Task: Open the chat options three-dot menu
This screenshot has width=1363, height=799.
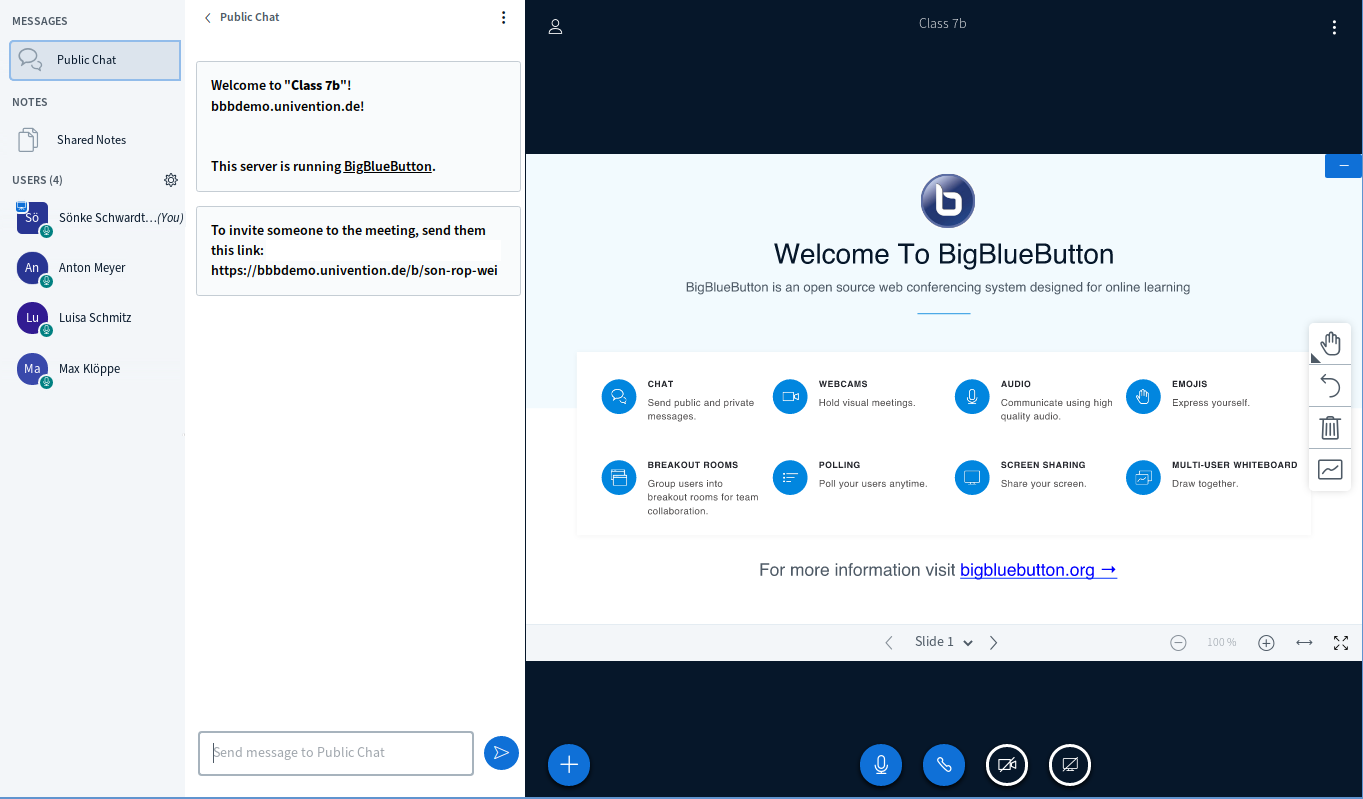Action: [x=503, y=17]
